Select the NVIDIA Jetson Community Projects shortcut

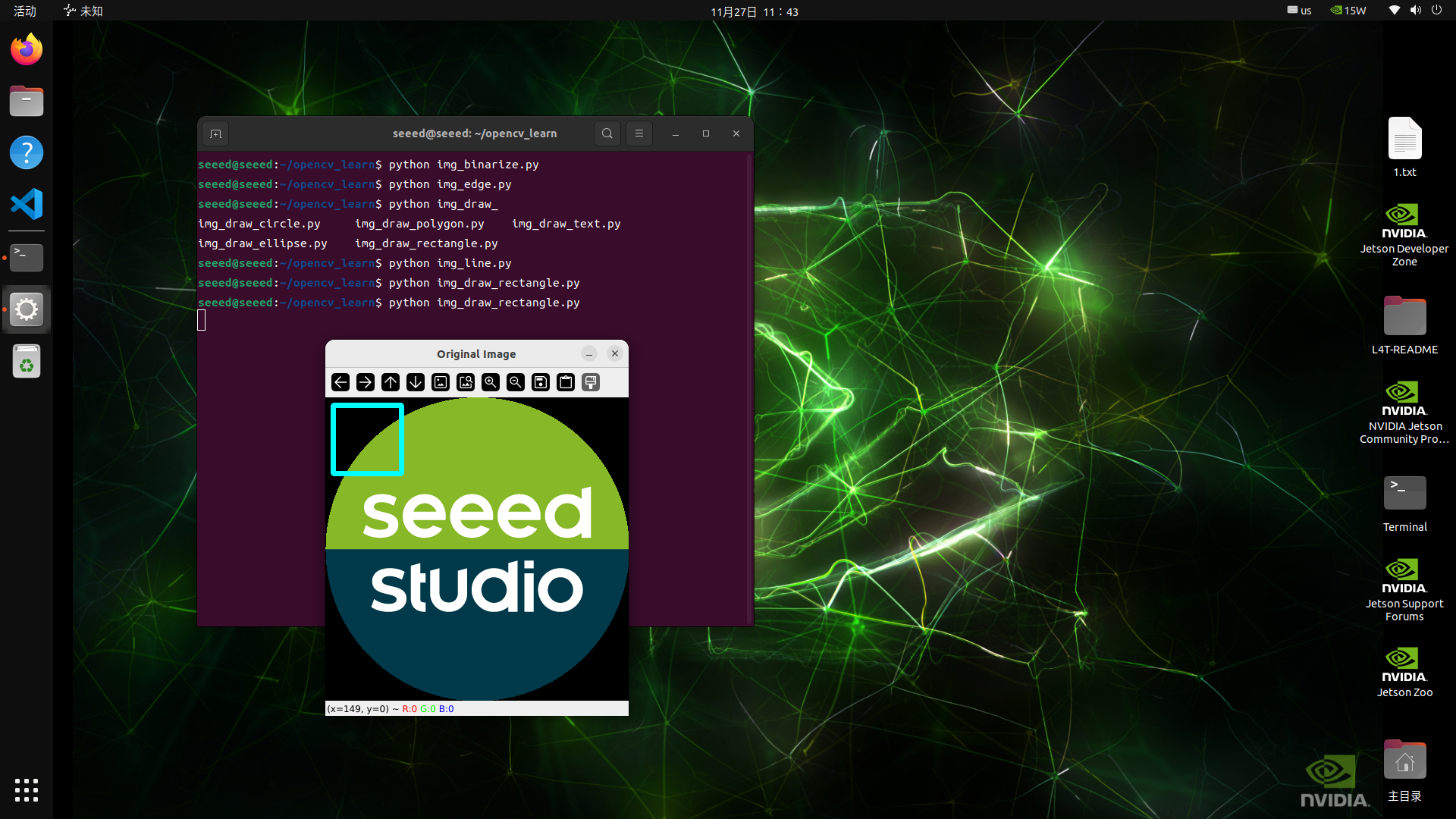(x=1404, y=413)
